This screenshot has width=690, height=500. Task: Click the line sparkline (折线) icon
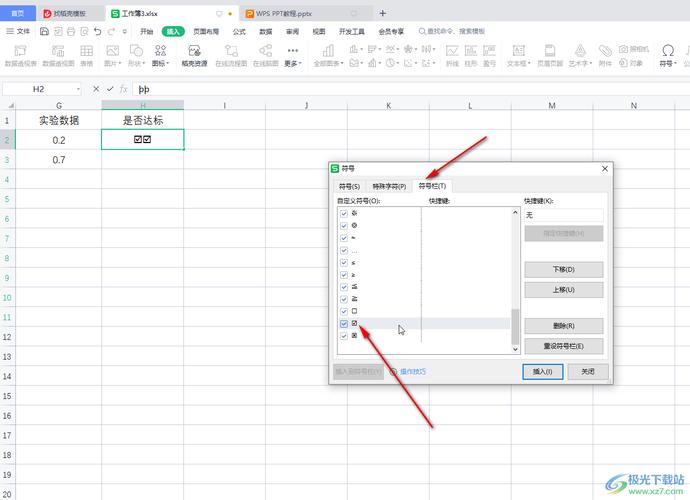point(452,55)
